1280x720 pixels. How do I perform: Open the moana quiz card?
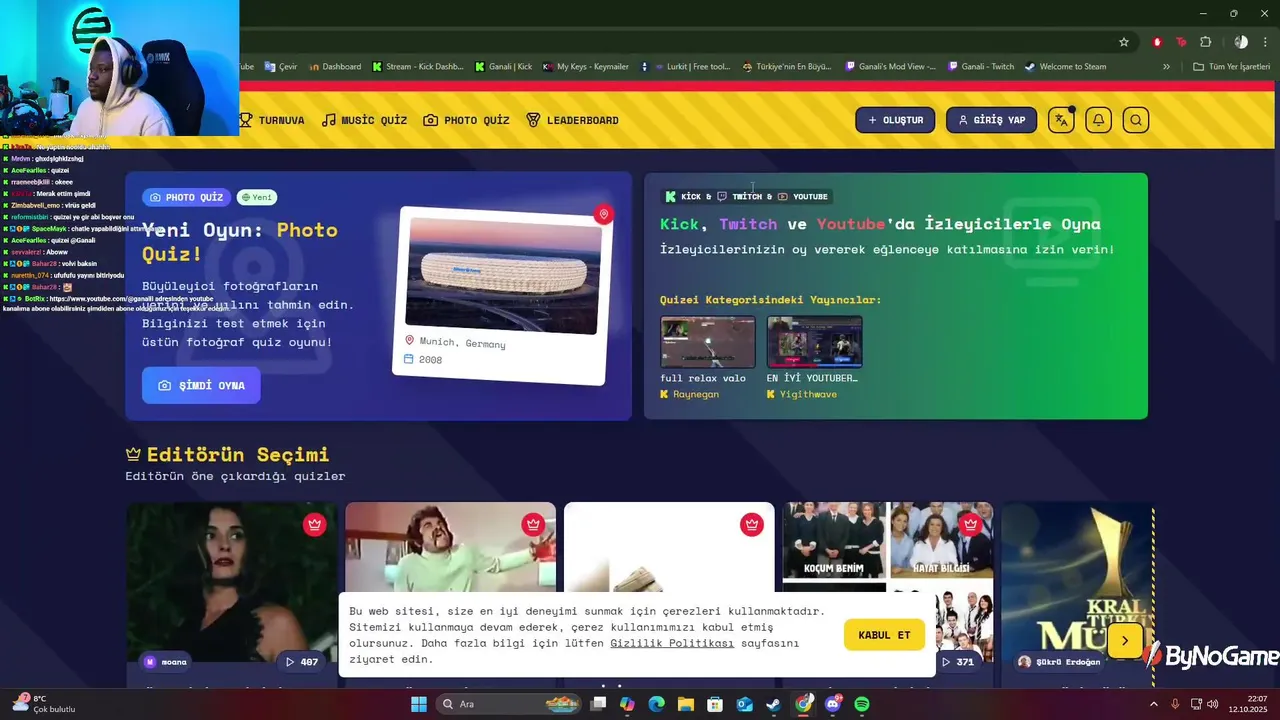coord(232,594)
